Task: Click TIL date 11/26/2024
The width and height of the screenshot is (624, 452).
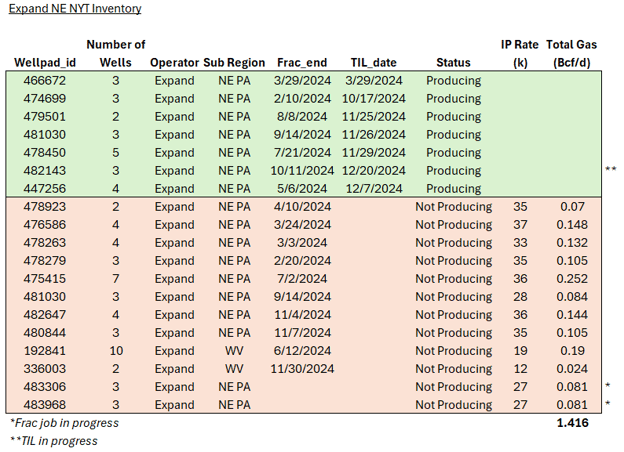Action: pos(374,134)
